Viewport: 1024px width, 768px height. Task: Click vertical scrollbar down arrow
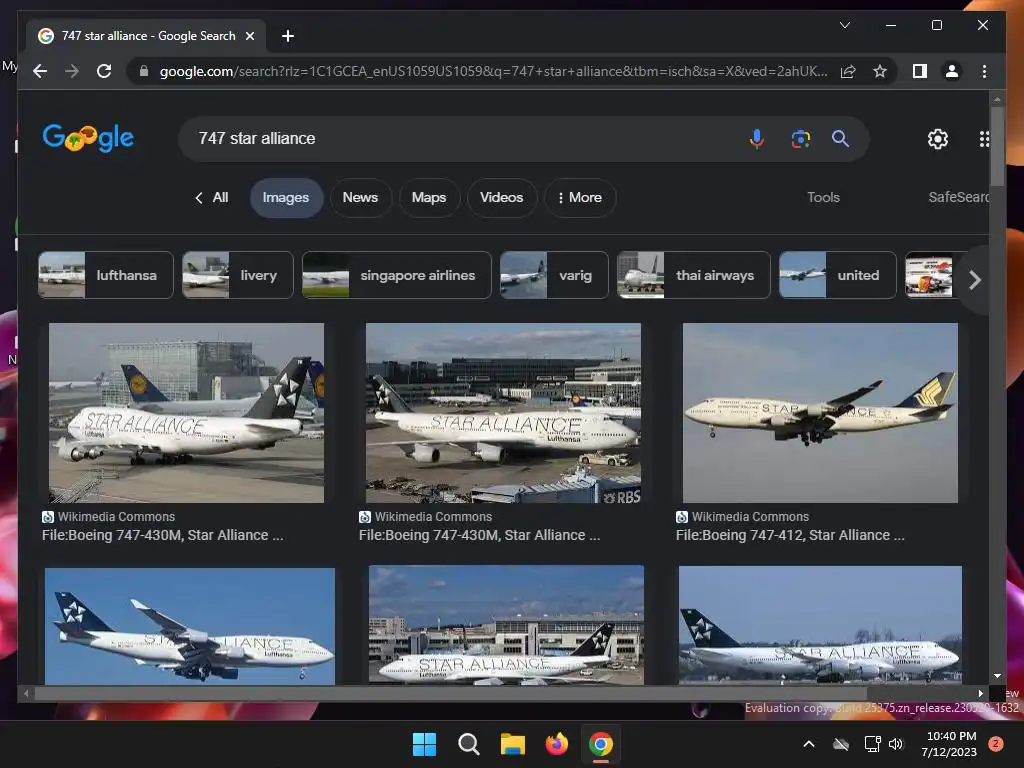pyautogui.click(x=997, y=676)
